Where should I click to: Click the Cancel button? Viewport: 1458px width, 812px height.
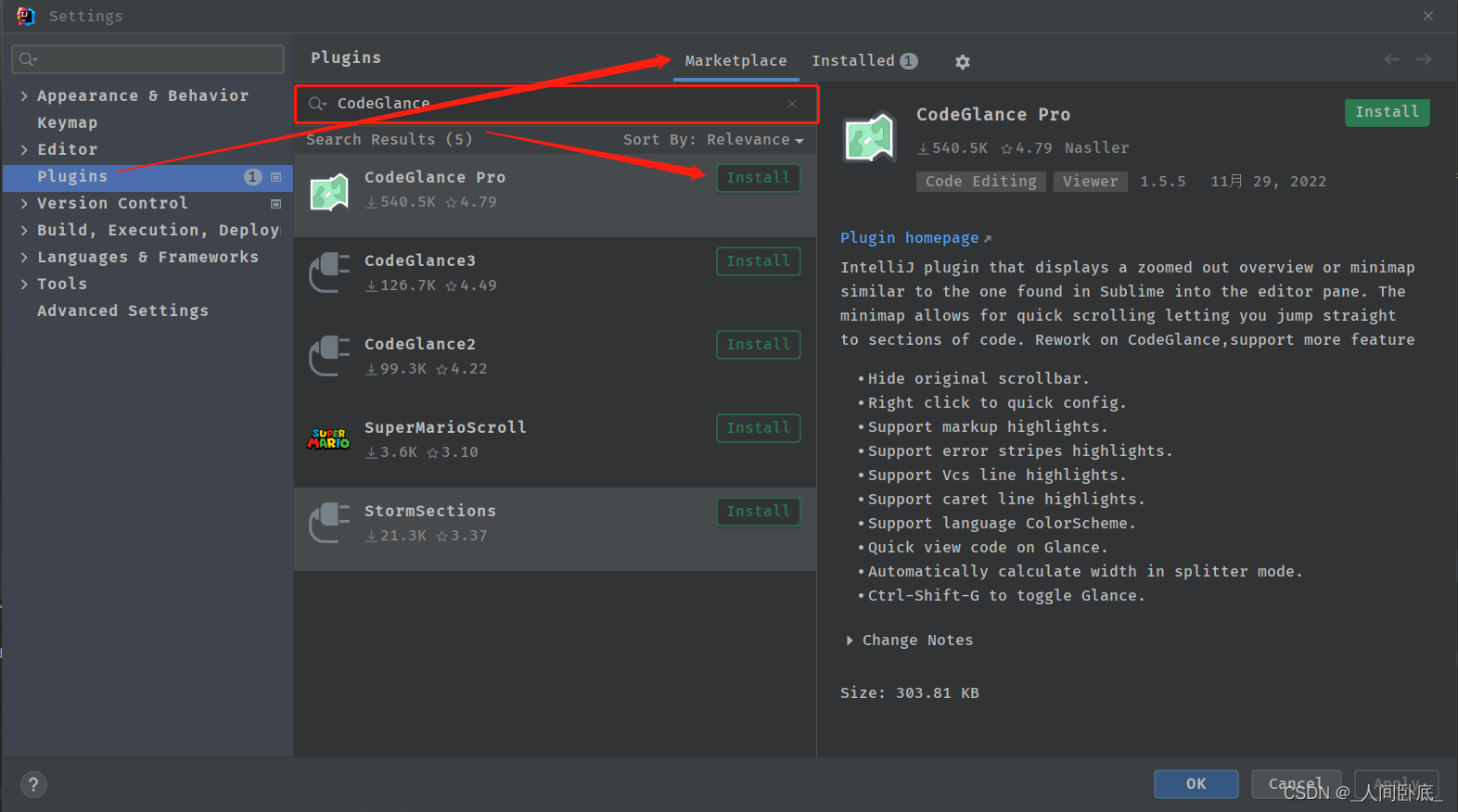click(x=1296, y=784)
